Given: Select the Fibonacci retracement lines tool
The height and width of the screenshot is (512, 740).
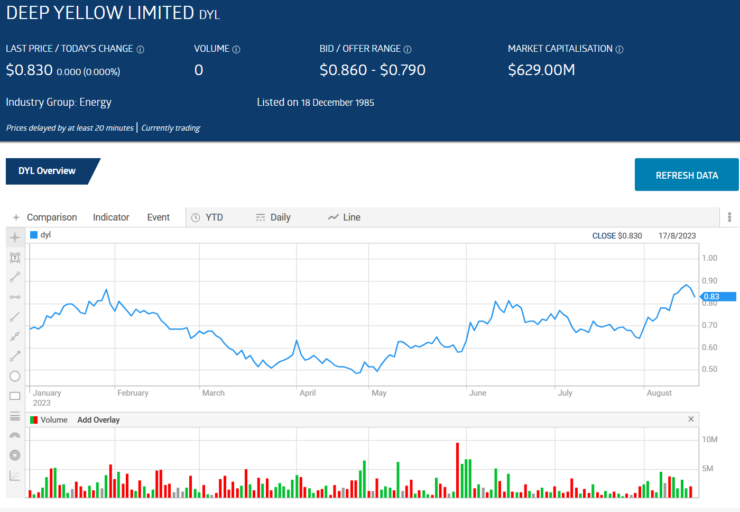Looking at the screenshot, I should coord(15,416).
